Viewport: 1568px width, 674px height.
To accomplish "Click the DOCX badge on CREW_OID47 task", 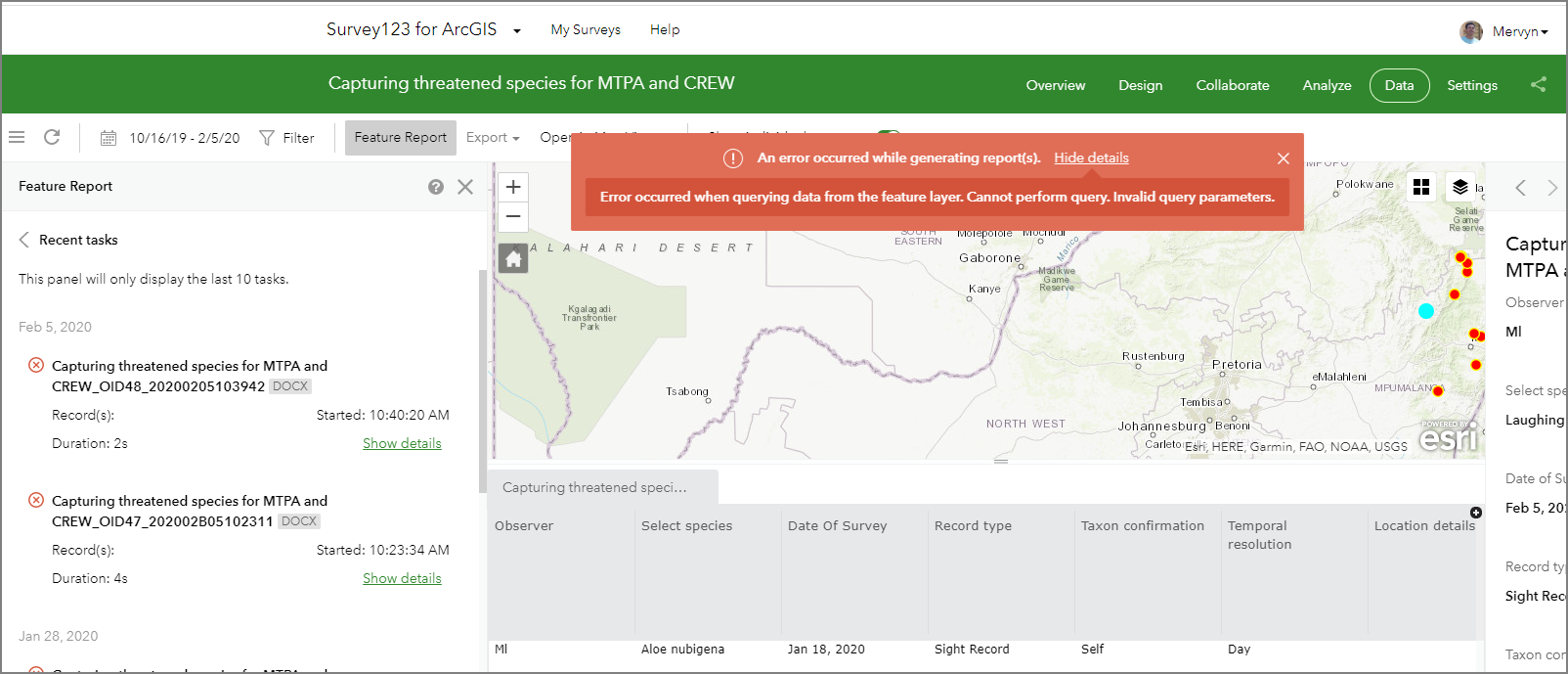I will click(299, 521).
